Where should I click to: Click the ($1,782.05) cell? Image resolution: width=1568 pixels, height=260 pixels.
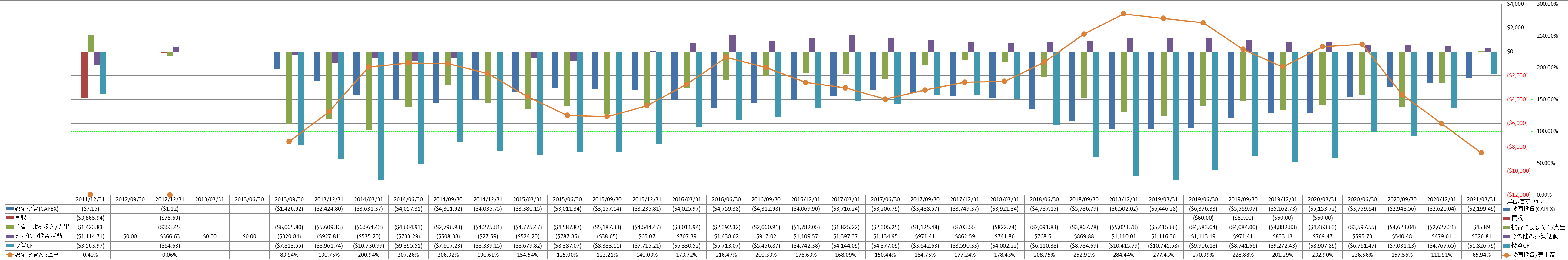pos(805,226)
